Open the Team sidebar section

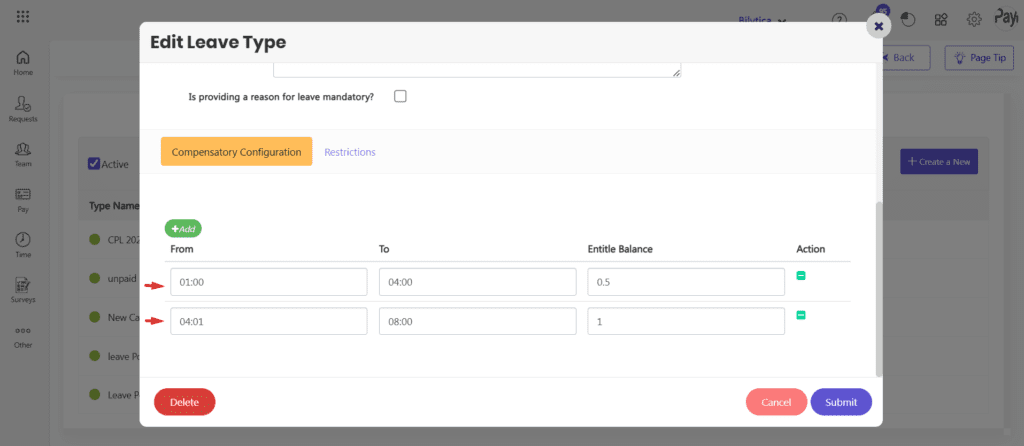(22, 154)
